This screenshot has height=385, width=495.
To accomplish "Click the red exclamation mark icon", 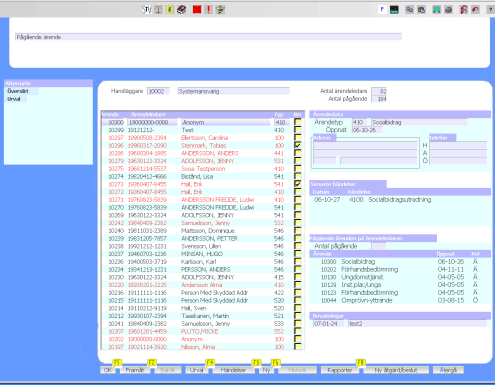I will click(x=209, y=9).
